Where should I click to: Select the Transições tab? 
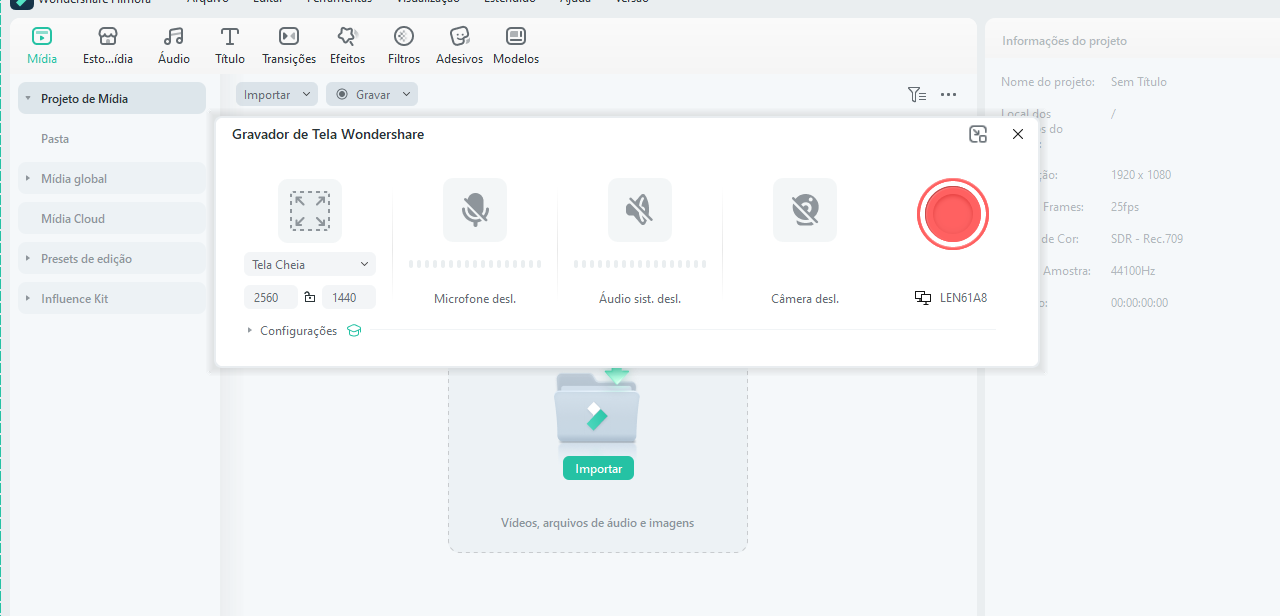[x=289, y=46]
